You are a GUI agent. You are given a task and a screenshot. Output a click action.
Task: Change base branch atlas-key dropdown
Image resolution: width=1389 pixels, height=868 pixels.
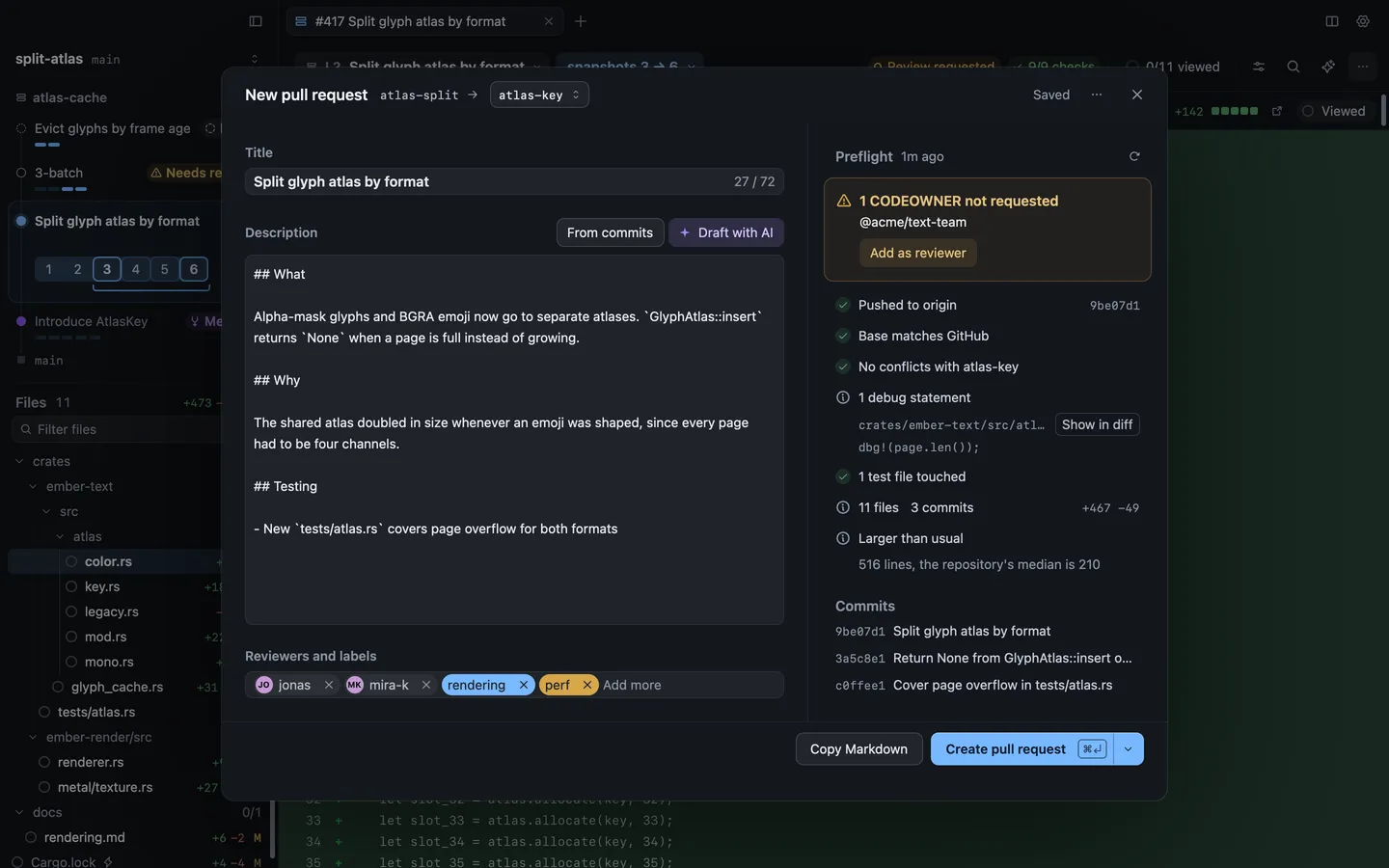tap(539, 95)
